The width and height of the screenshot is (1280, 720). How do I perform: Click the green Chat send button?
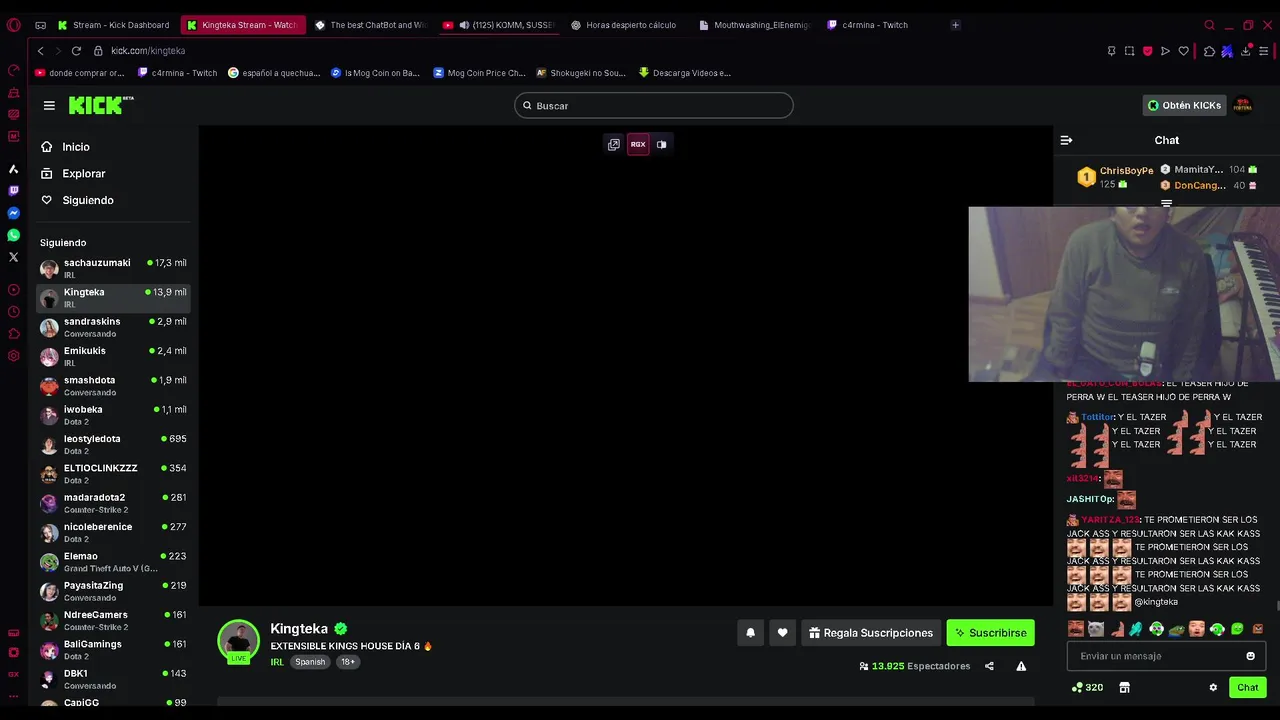(x=1247, y=687)
